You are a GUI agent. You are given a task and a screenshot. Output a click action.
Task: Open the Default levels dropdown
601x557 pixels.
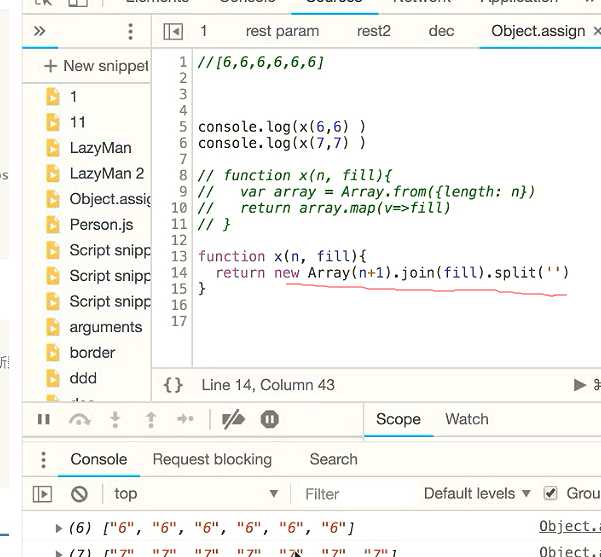477,494
